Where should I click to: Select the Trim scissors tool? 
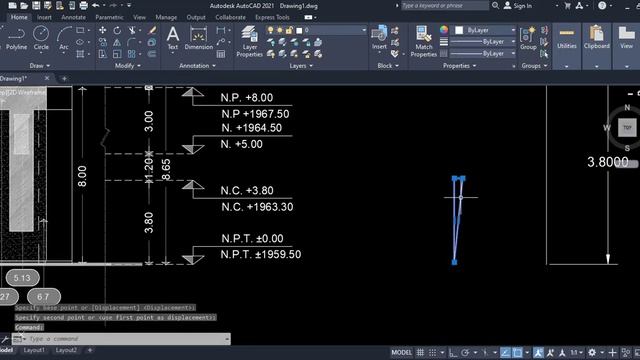[x=132, y=30]
